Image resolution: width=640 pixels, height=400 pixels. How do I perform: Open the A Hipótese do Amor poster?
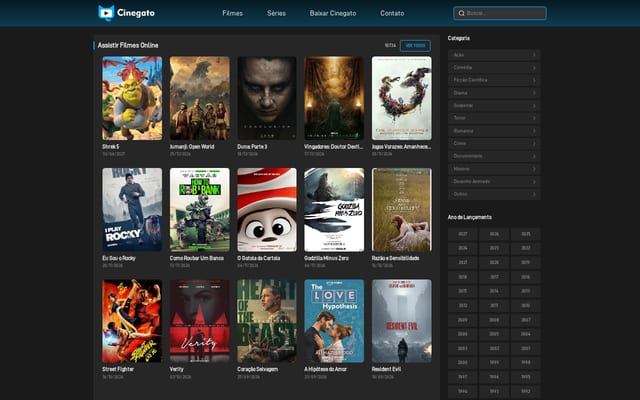point(334,321)
